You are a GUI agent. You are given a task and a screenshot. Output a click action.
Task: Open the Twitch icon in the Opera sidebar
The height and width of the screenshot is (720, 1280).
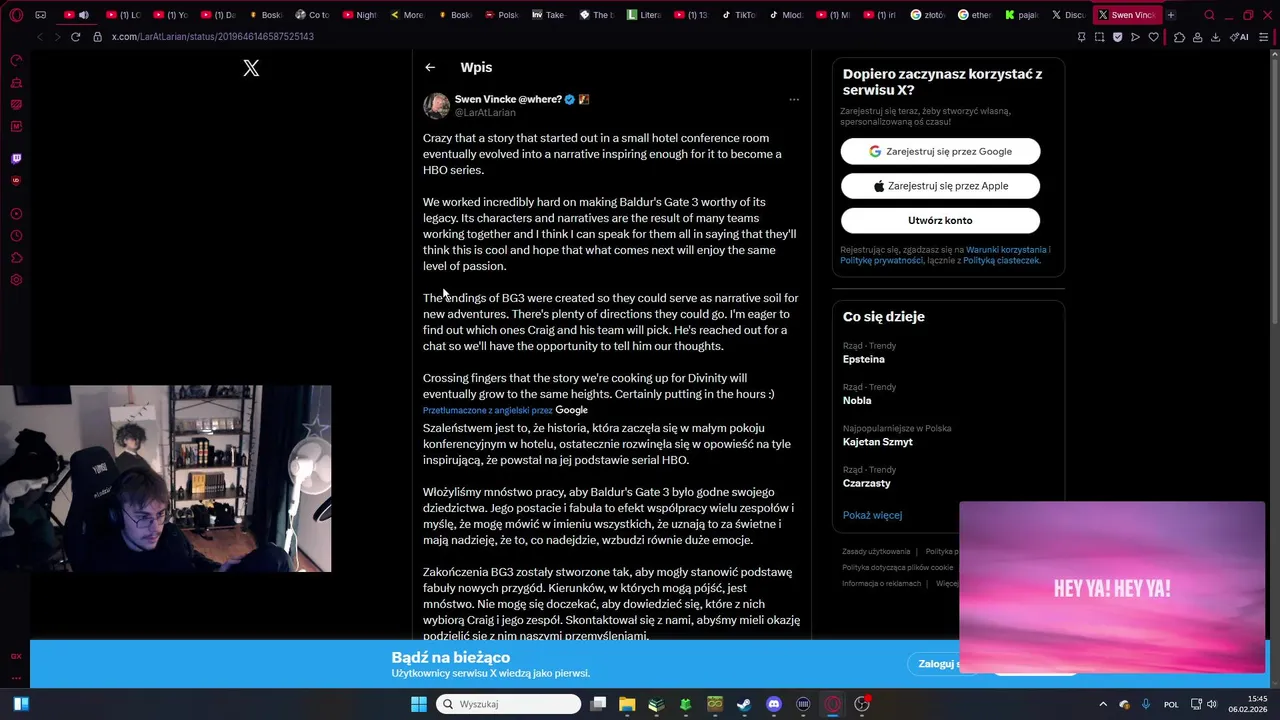click(x=16, y=158)
